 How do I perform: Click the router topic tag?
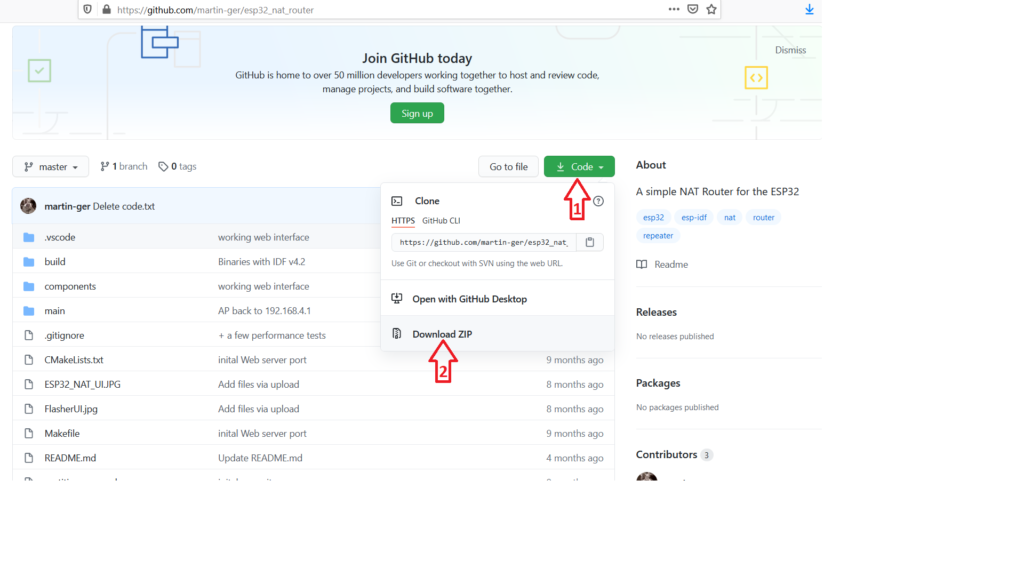pyautogui.click(x=763, y=217)
